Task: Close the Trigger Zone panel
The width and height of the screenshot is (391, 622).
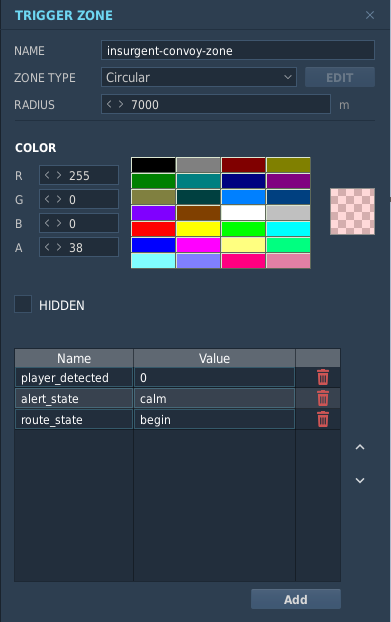Action: click(370, 15)
